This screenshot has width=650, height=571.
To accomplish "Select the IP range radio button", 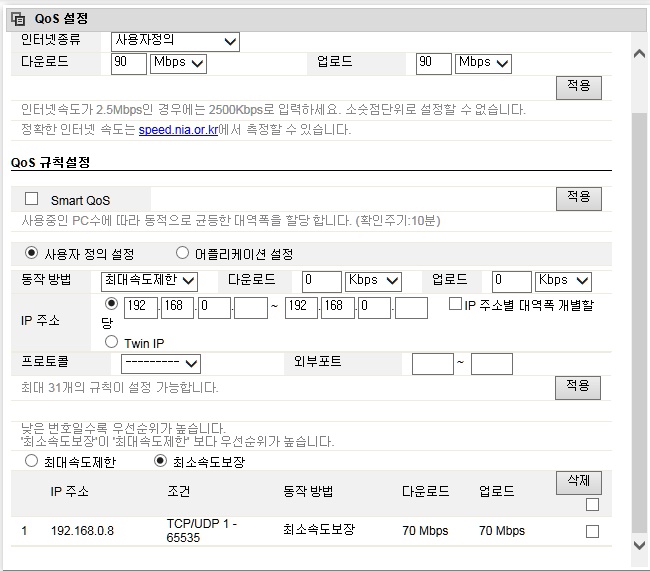I will [x=111, y=304].
